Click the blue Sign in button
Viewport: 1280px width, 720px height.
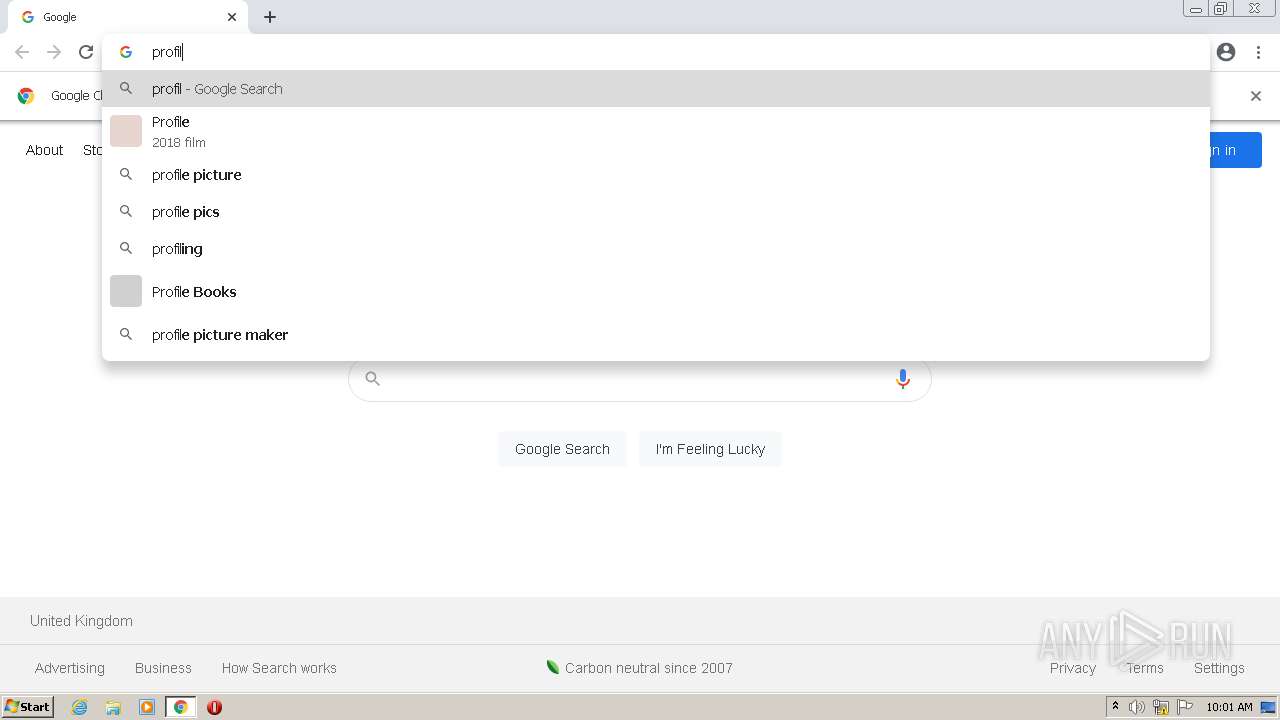[x=1235, y=150]
